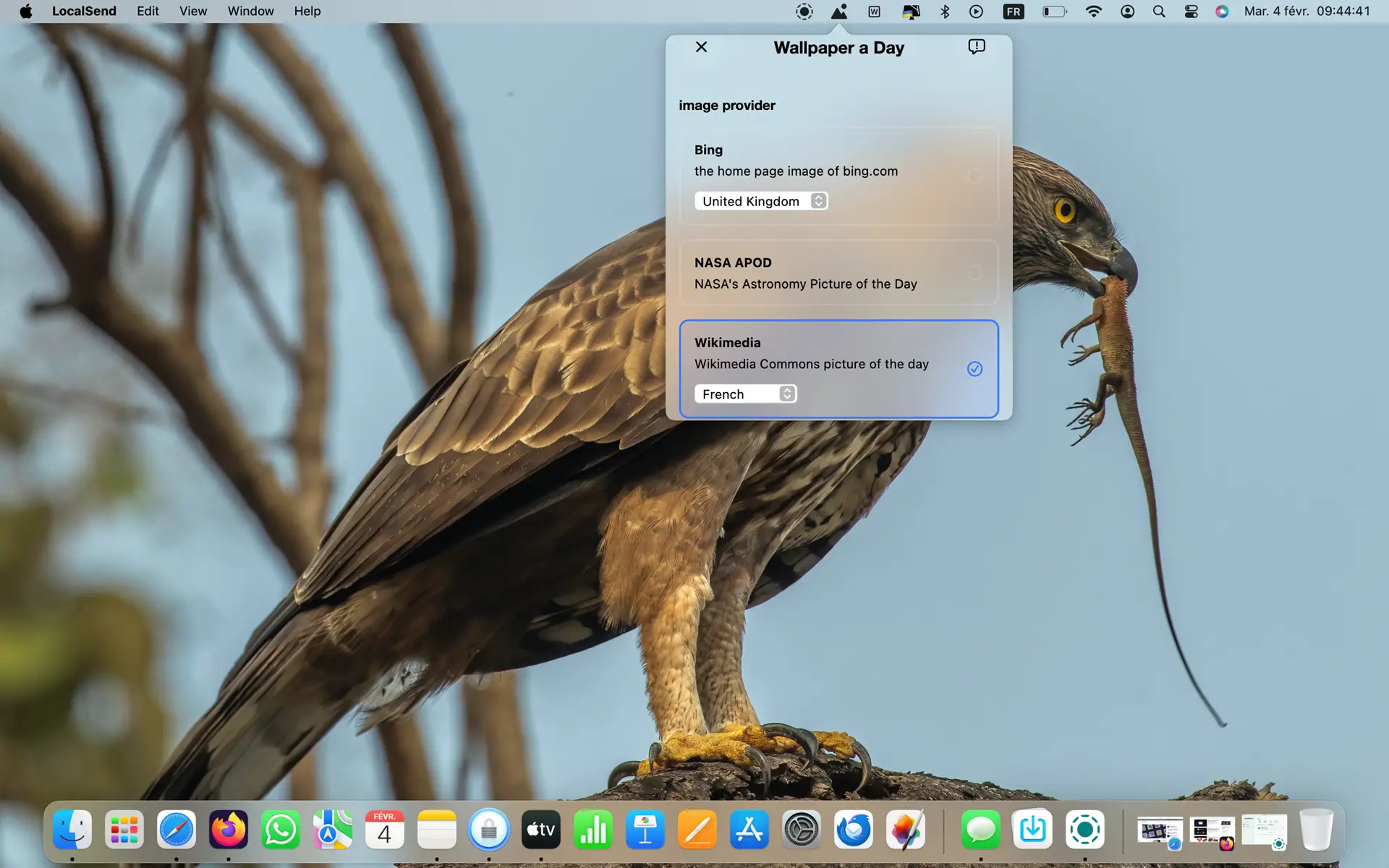The image size is (1389, 868).
Task: Open the Window menu
Action: pyautogui.click(x=250, y=12)
